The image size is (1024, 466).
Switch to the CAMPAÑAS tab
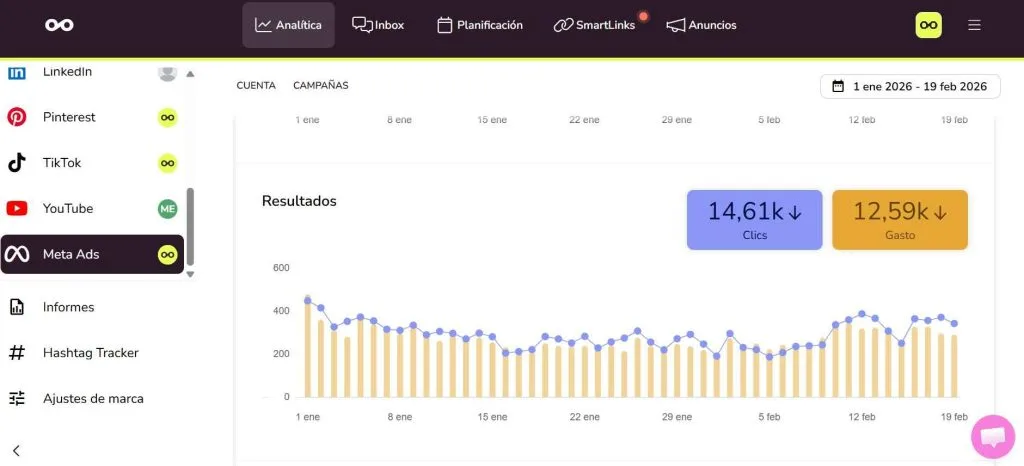[321, 85]
